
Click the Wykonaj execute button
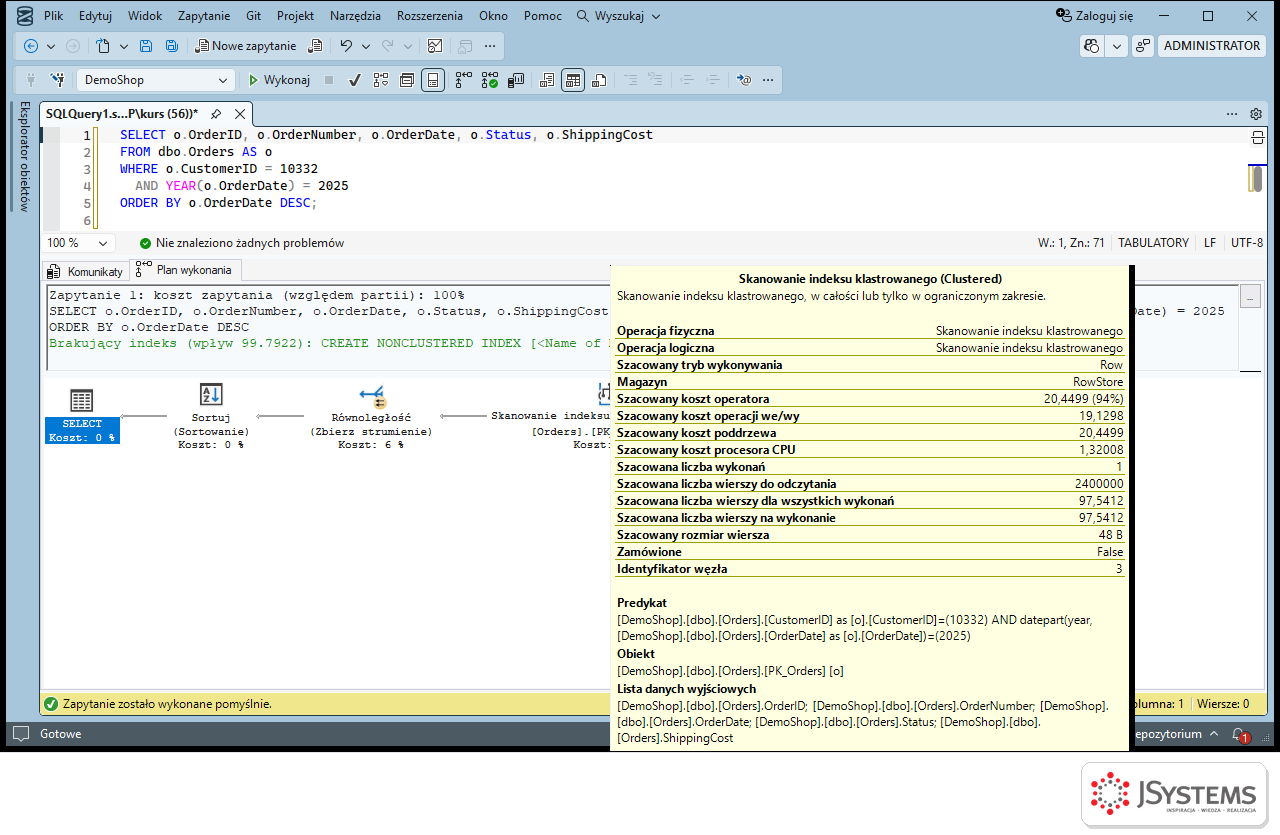[279, 80]
